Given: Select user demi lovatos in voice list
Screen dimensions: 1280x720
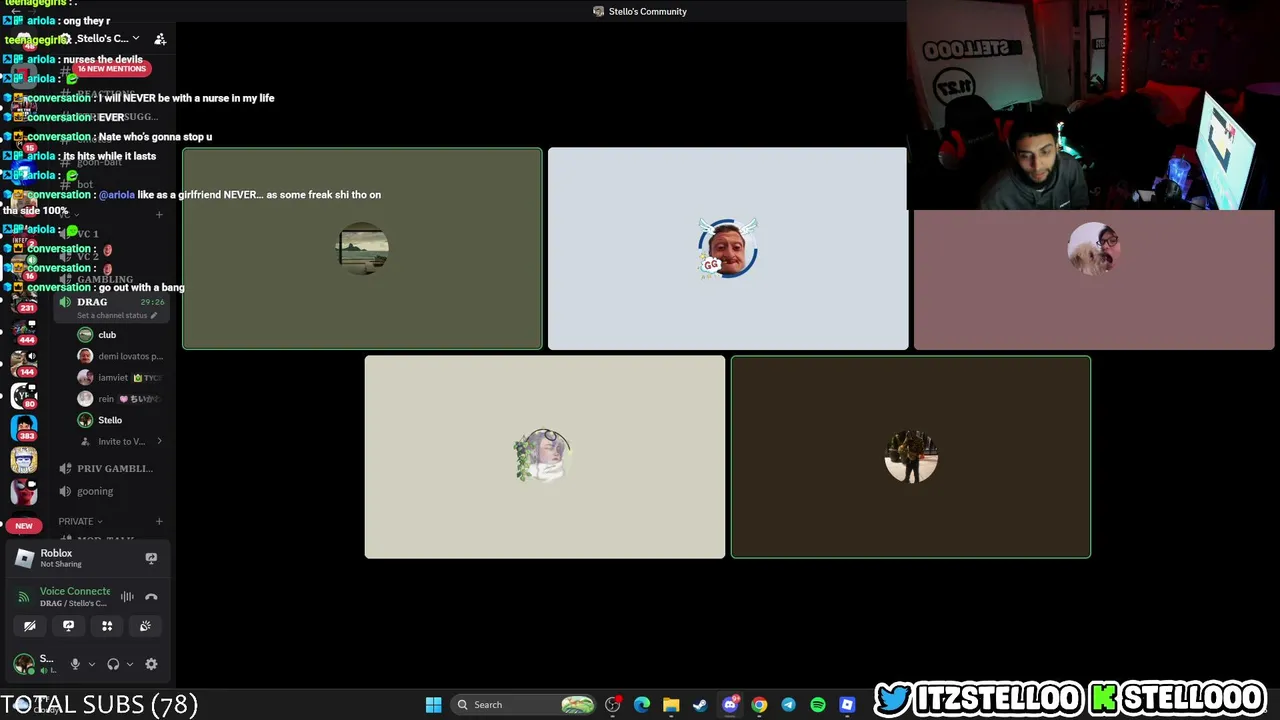Looking at the screenshot, I should (x=120, y=356).
